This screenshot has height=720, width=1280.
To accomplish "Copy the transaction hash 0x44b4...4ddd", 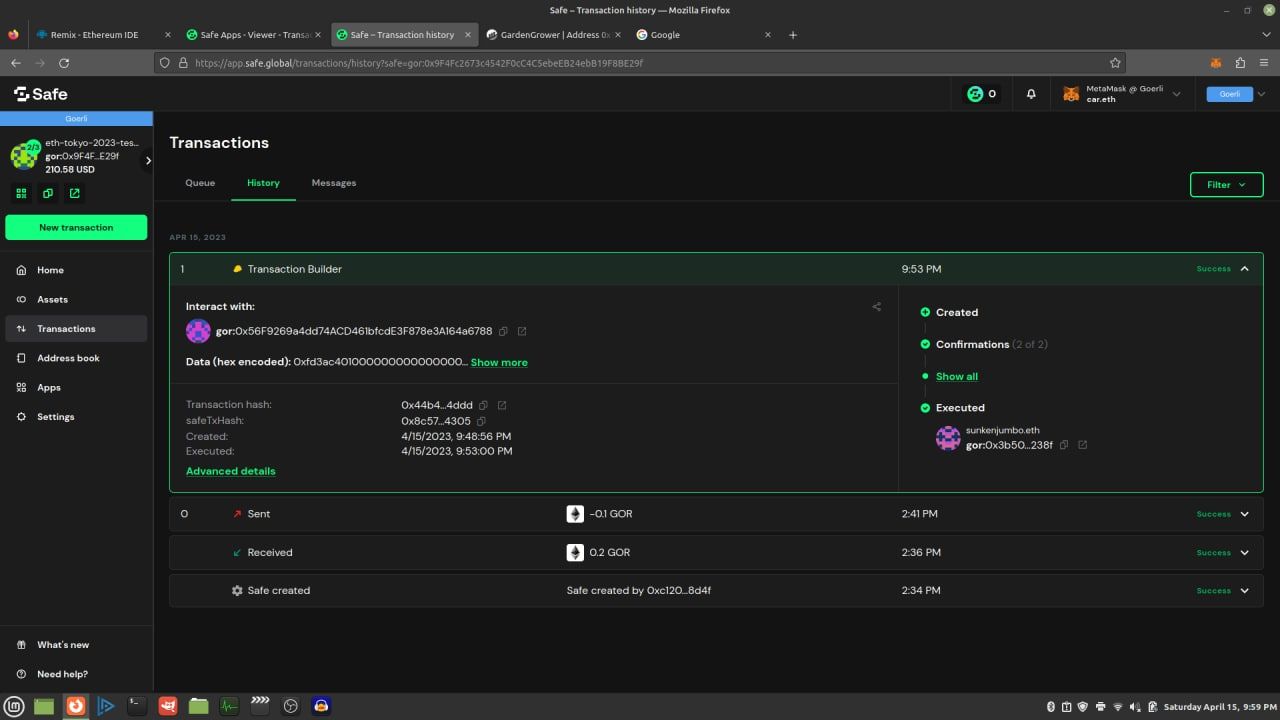I will (483, 405).
